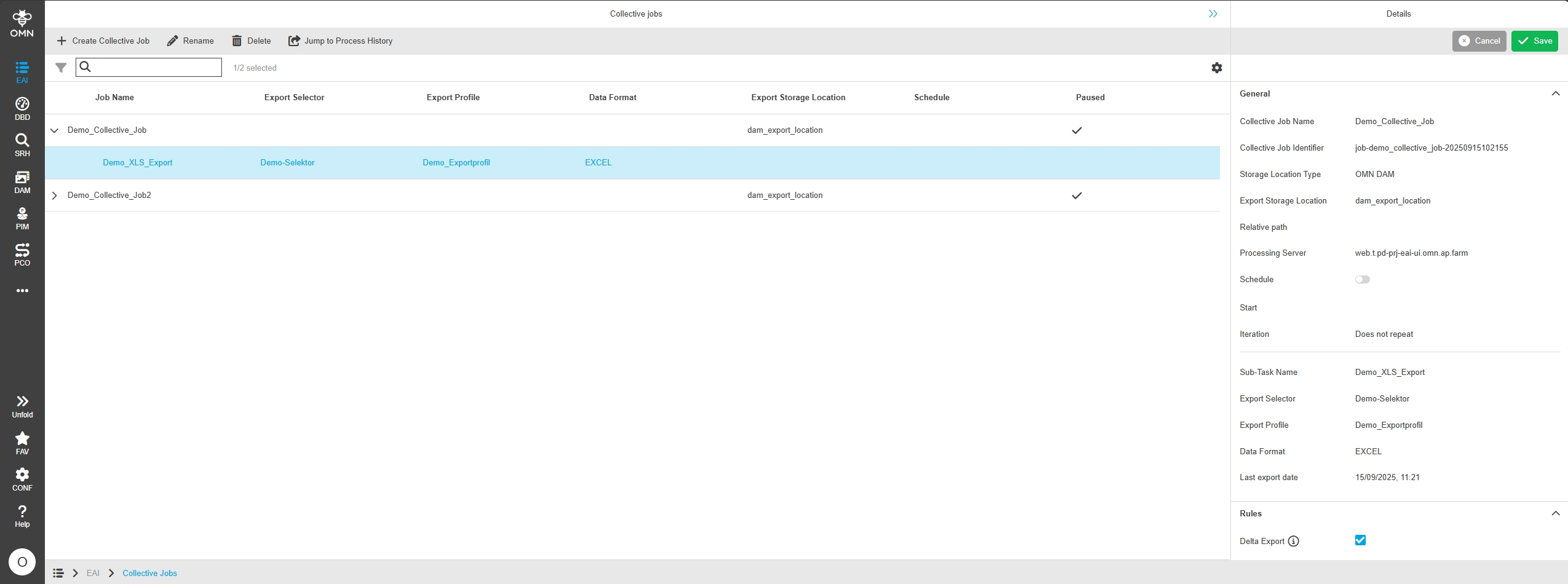Click Create Collective Job

[103, 41]
